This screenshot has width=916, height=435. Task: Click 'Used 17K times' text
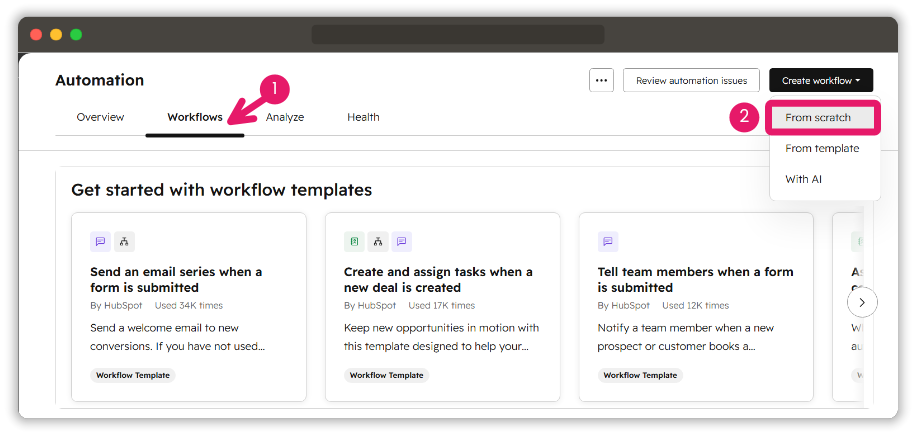pyautogui.click(x=442, y=305)
